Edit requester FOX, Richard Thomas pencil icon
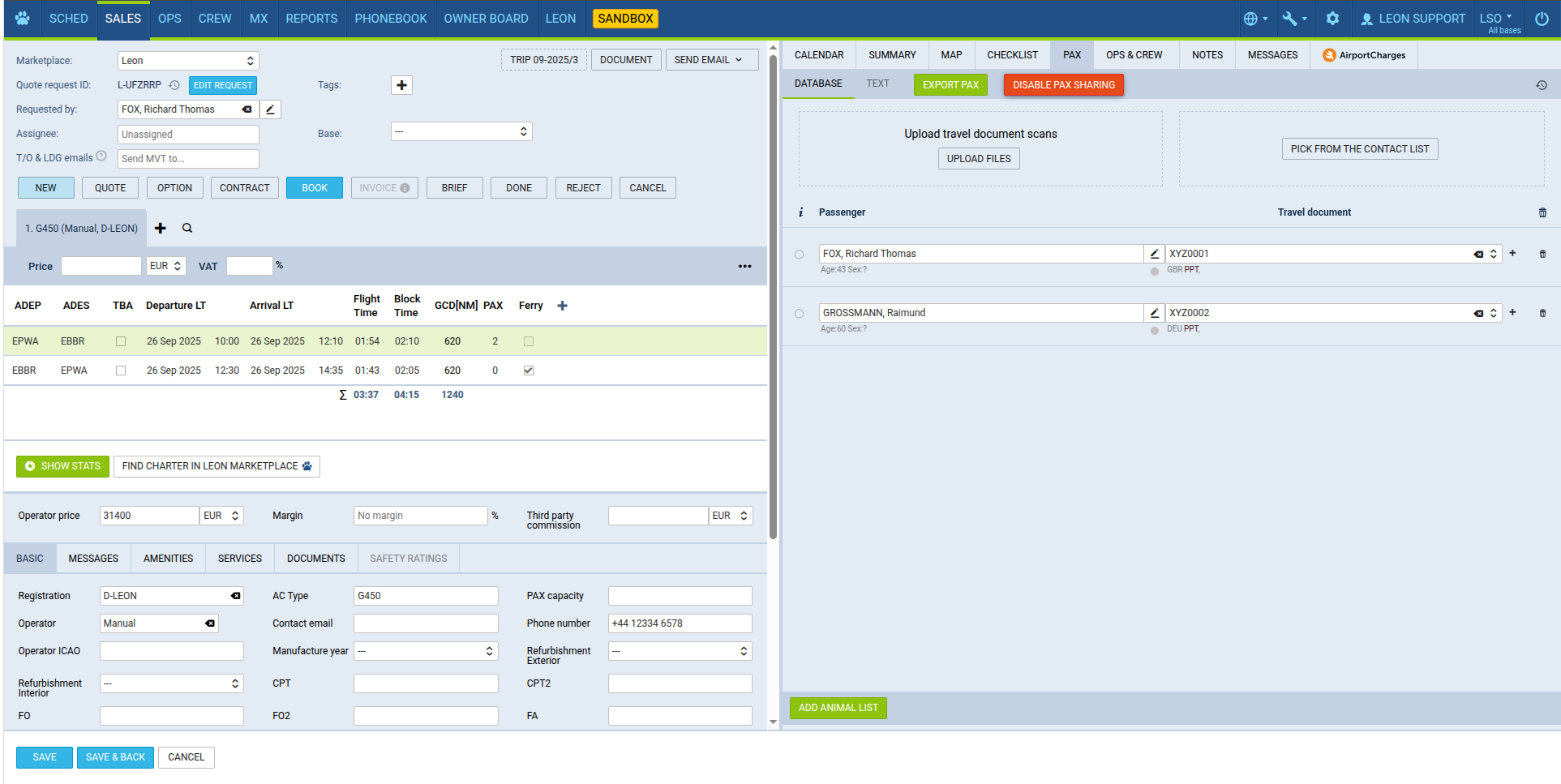The image size is (1561, 784). [x=271, y=109]
